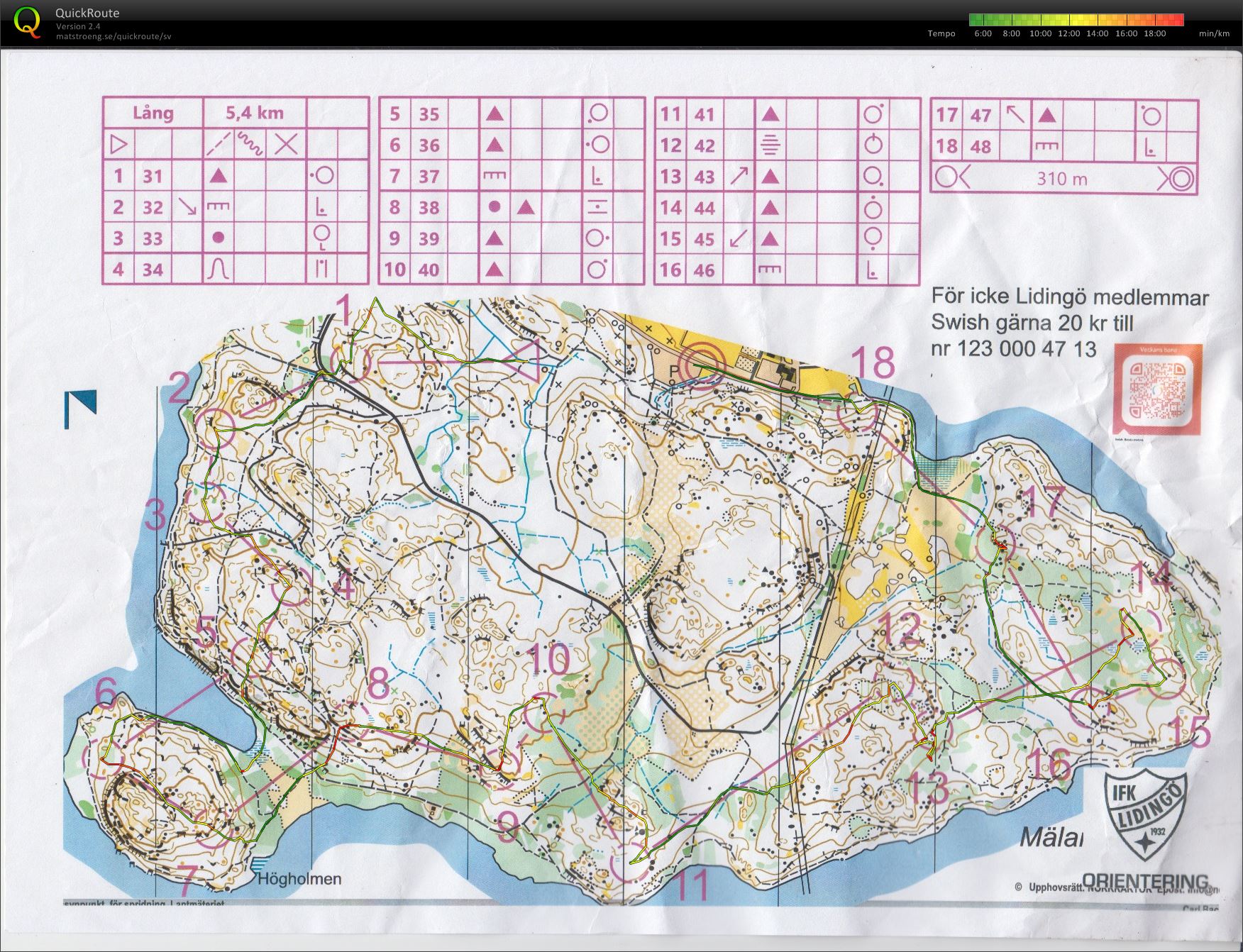1243x952 pixels.
Task: Click control code 38 in the description table
Action: pos(429,207)
